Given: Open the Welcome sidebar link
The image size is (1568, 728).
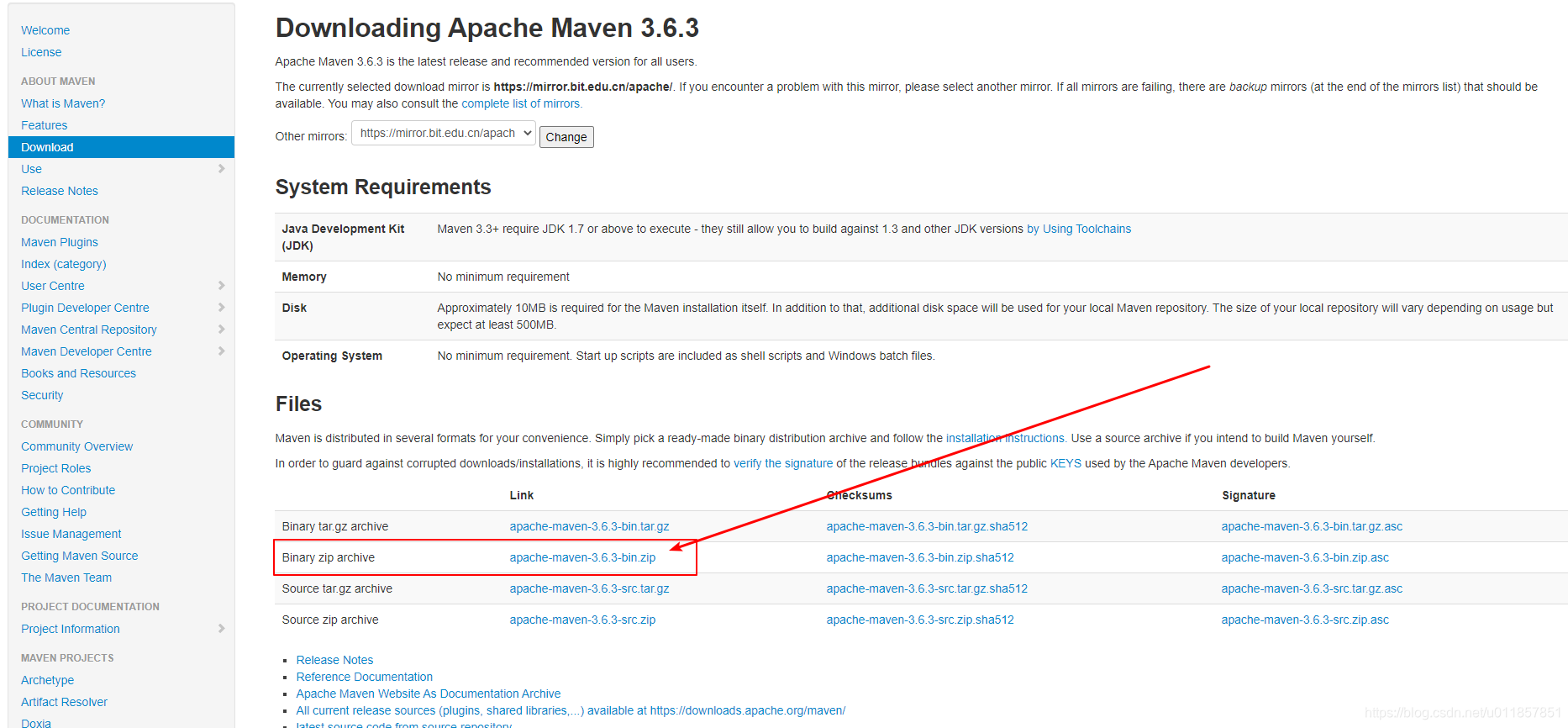Looking at the screenshot, I should pos(45,30).
